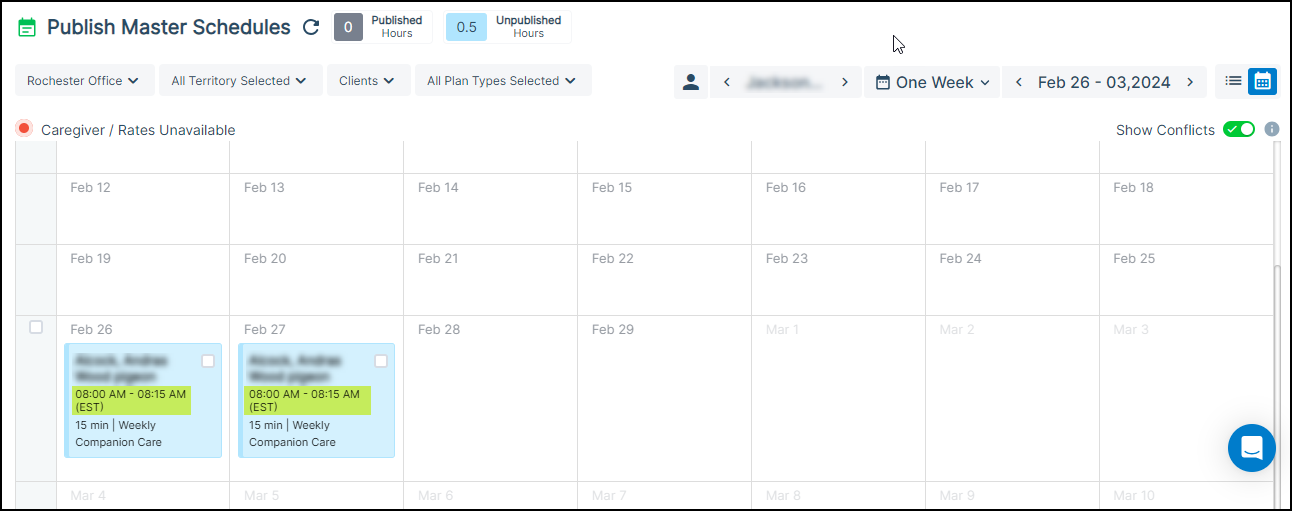This screenshot has width=1292, height=511.
Task: Open All Plan Types Selected menu
Action: (x=501, y=81)
